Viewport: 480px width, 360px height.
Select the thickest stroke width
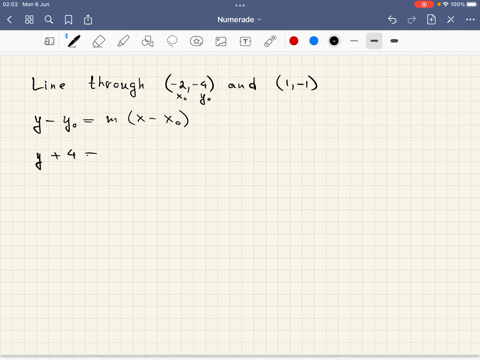click(x=394, y=41)
